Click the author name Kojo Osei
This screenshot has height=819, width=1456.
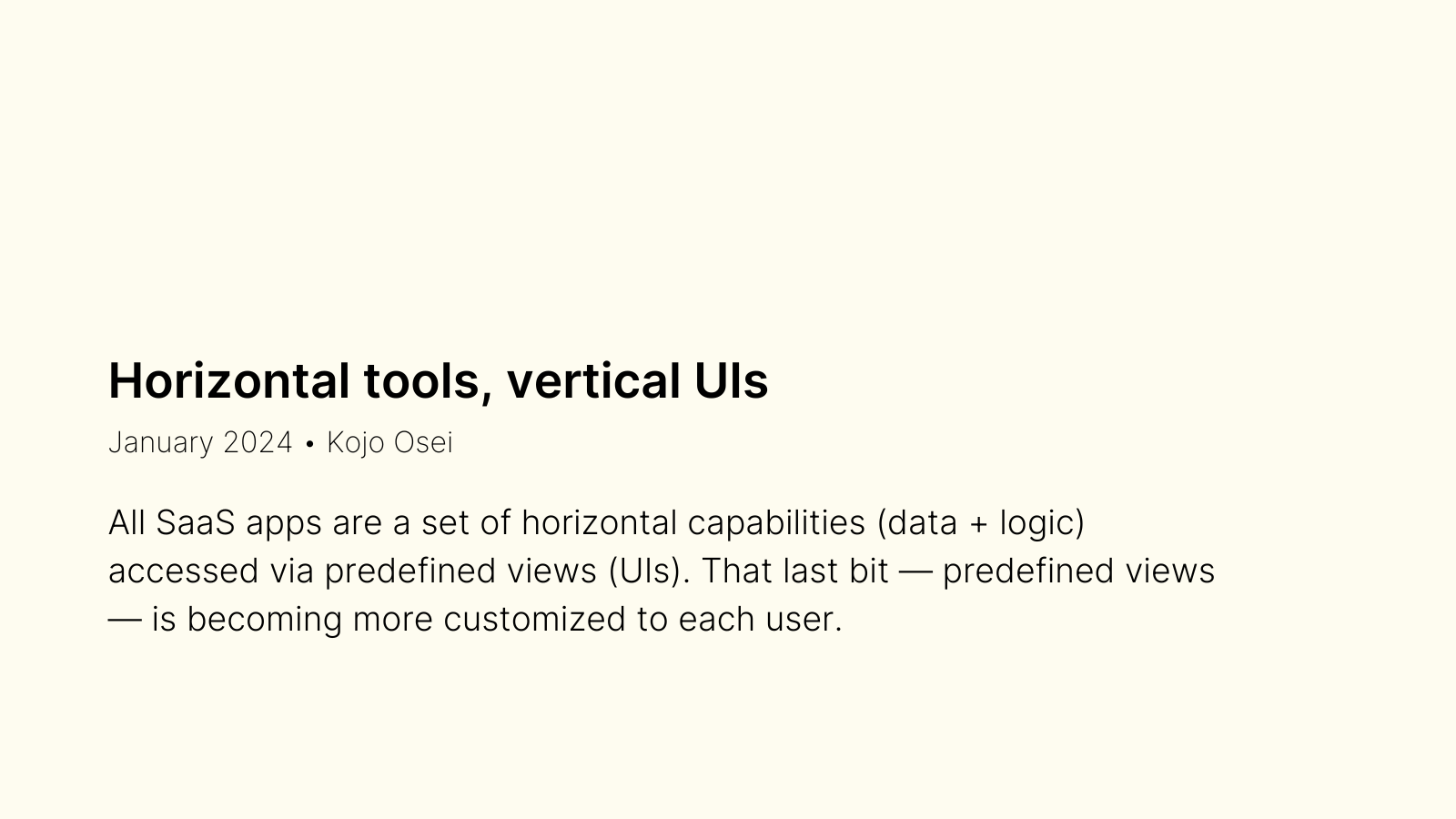(389, 442)
